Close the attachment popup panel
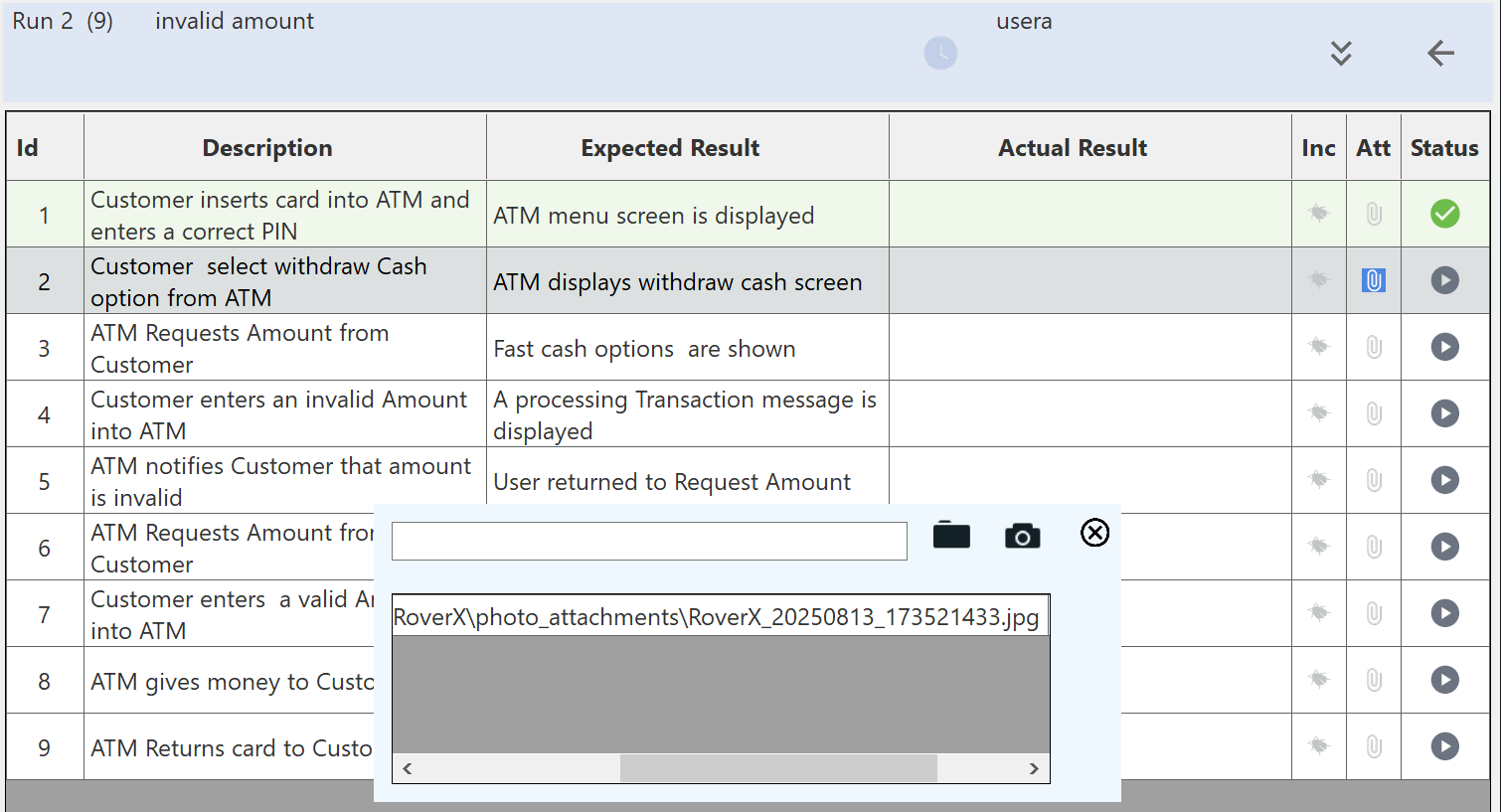The height and width of the screenshot is (812, 1501). pyautogui.click(x=1094, y=533)
